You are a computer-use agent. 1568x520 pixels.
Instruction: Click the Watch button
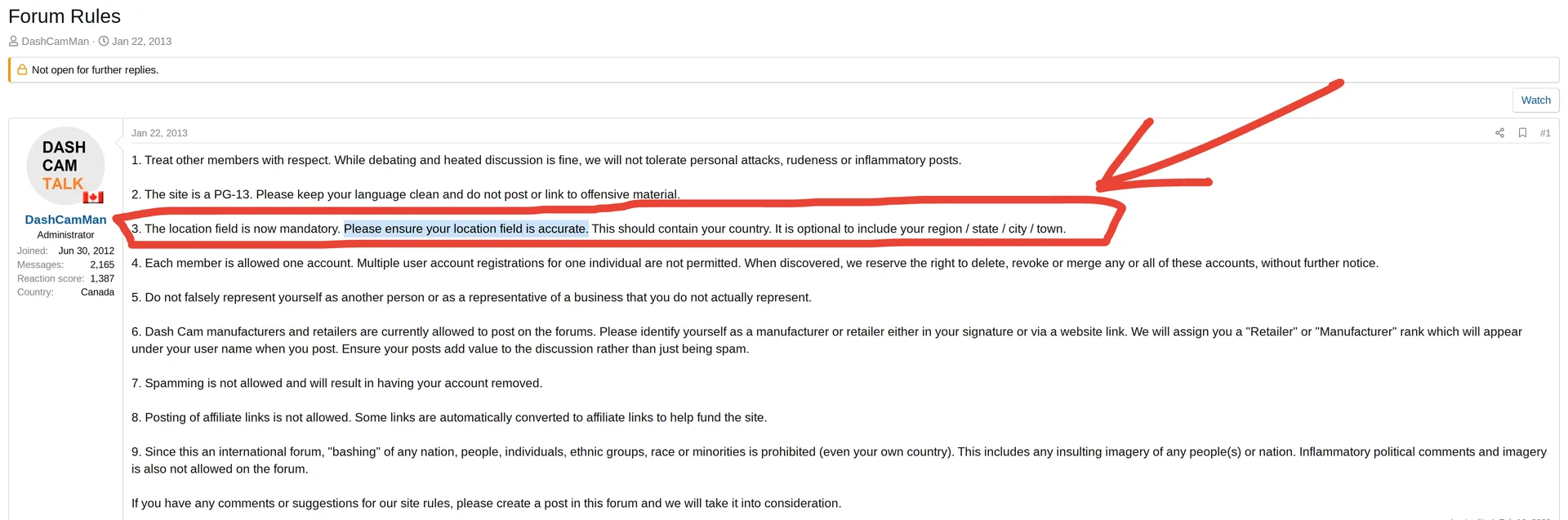[1535, 100]
